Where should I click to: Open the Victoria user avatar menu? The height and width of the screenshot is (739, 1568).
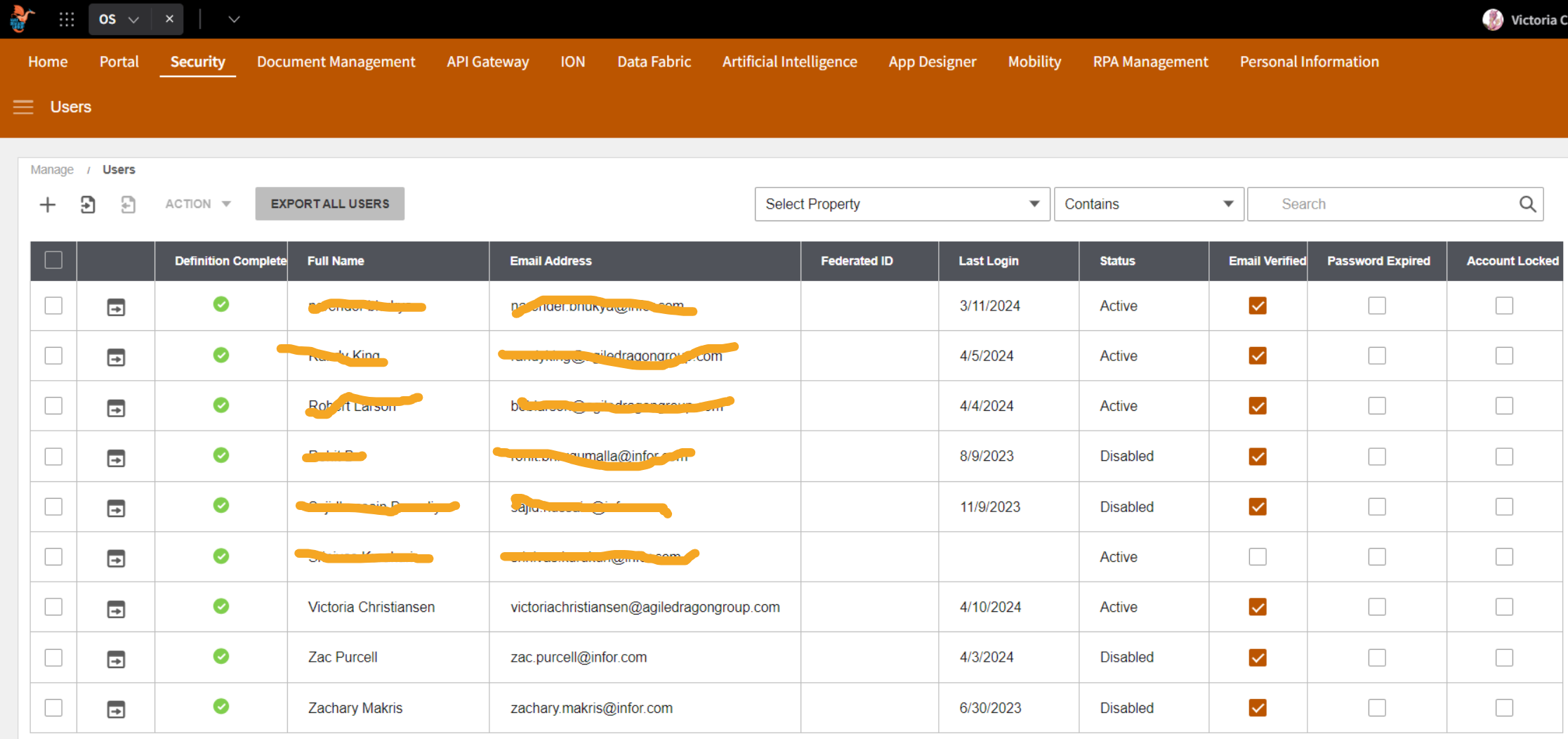[1492, 20]
